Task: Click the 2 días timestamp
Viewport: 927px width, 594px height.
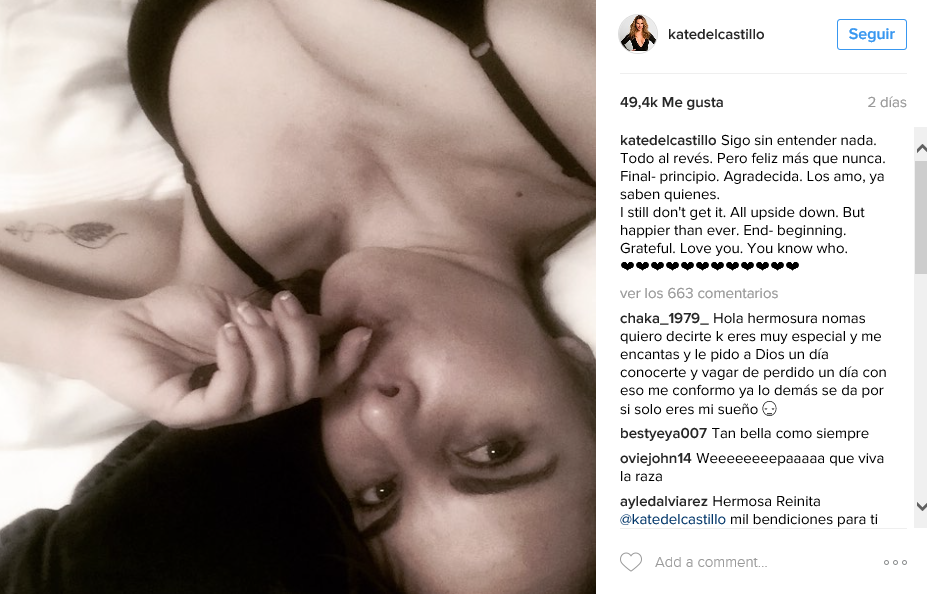Action: (887, 102)
